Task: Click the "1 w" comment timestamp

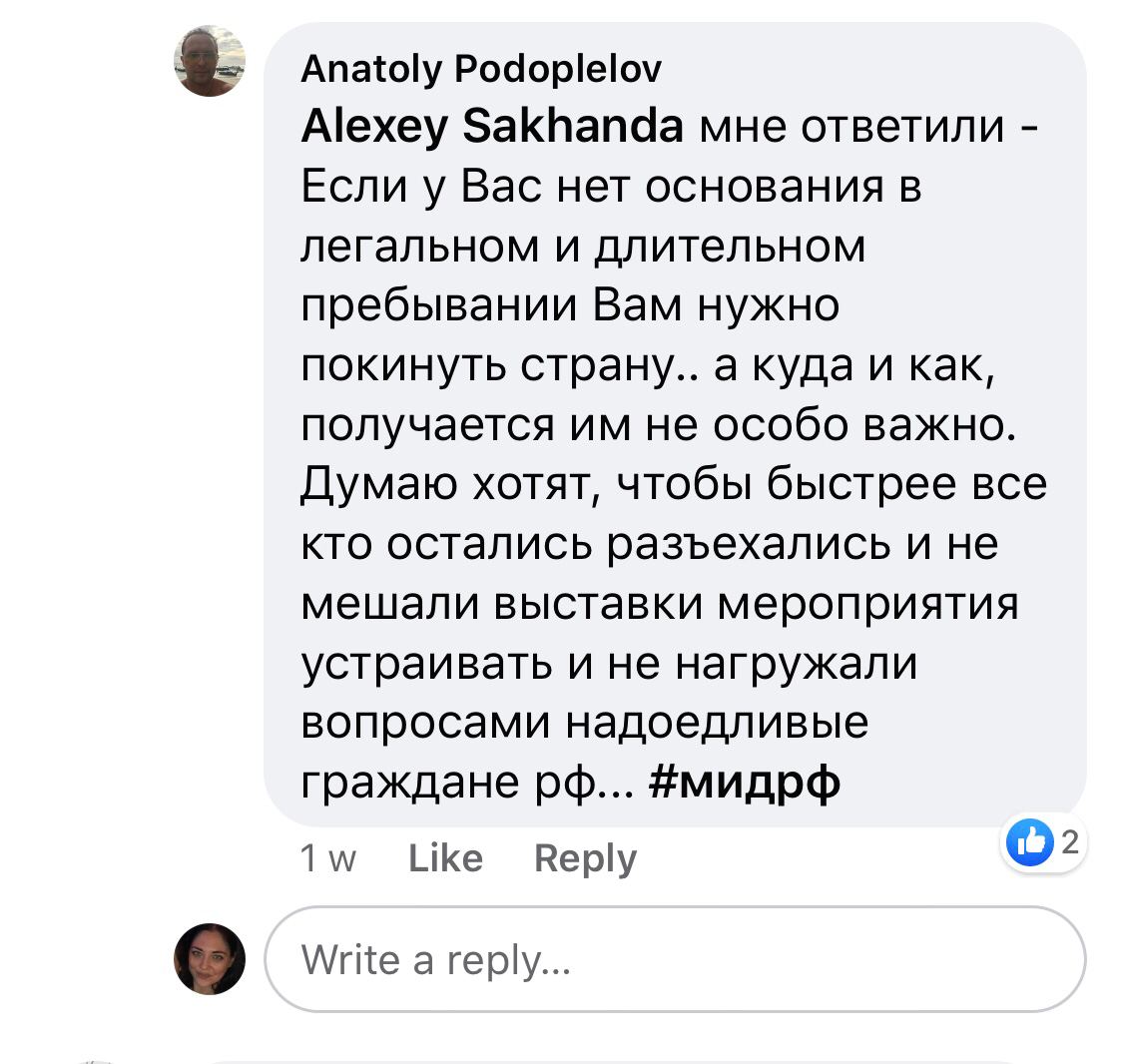Action: point(327,858)
